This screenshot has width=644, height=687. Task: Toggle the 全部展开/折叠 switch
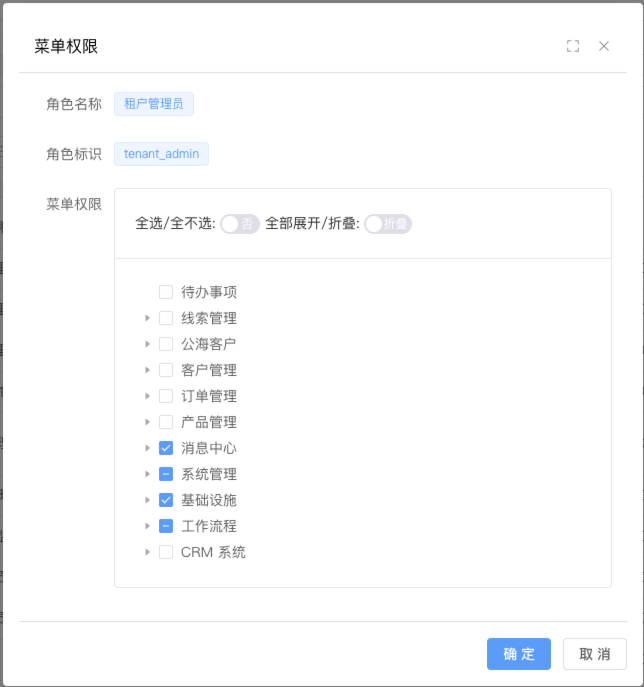[x=388, y=224]
